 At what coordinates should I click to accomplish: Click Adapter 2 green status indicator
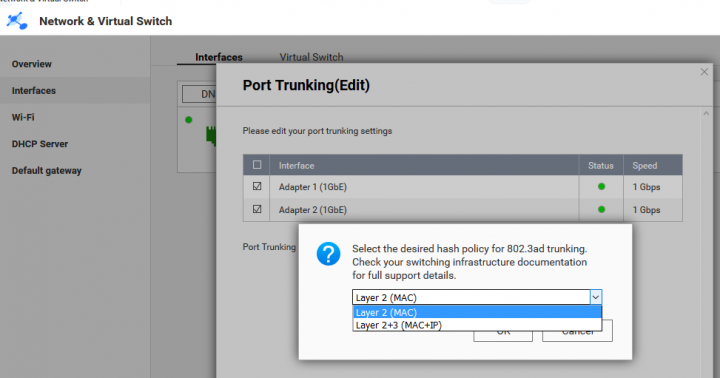601,209
